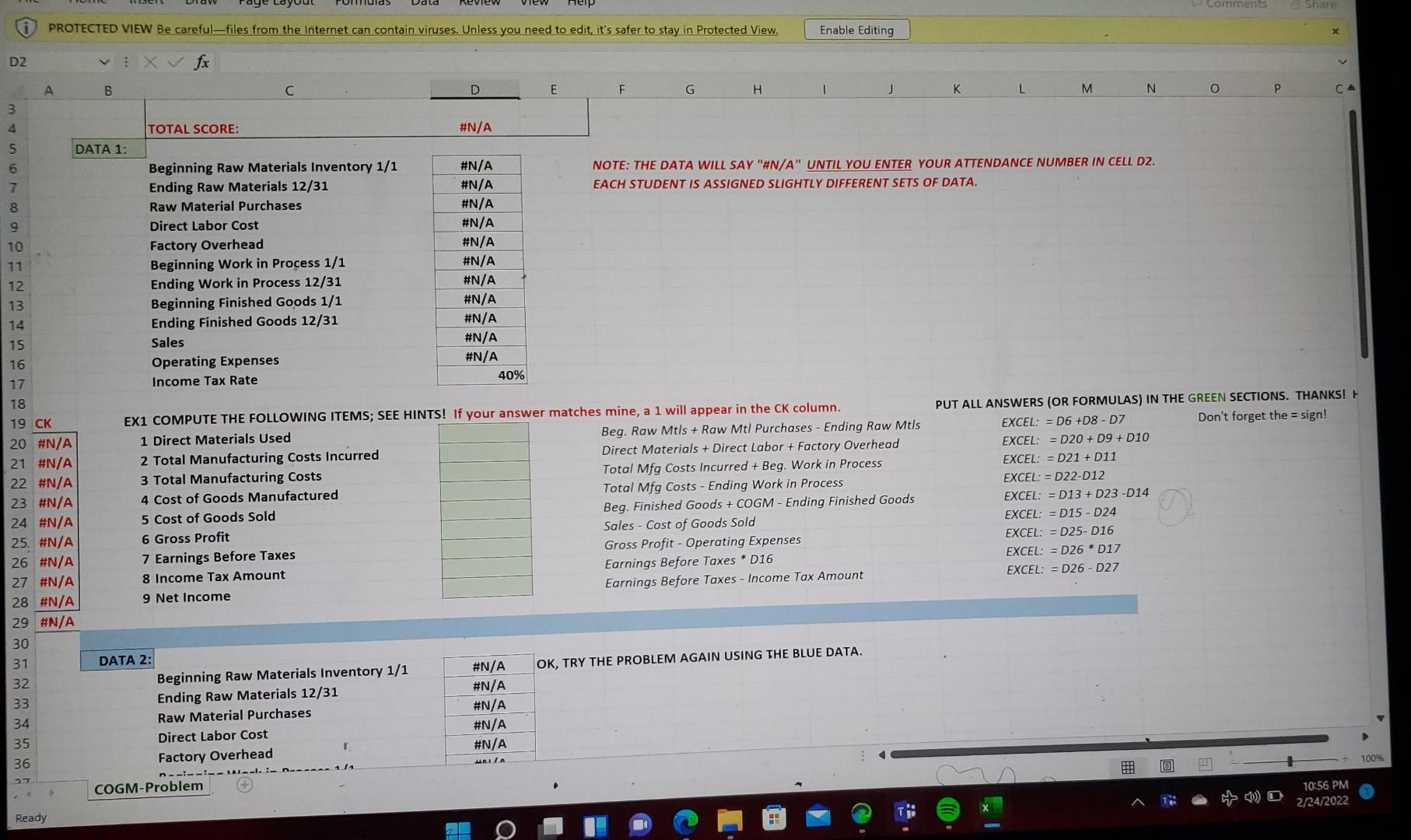
Task: Click the CK column header cell
Action: tap(44, 424)
